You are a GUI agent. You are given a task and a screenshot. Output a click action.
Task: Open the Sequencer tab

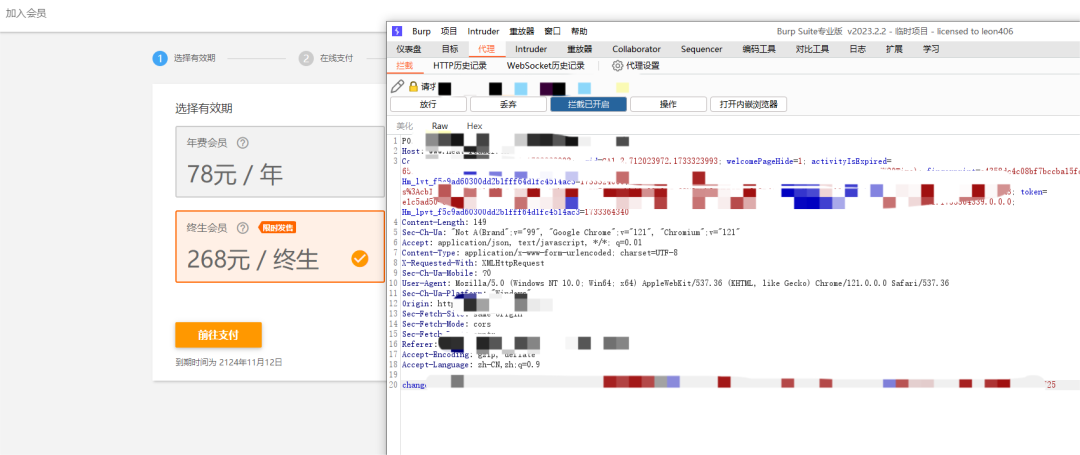coord(702,49)
